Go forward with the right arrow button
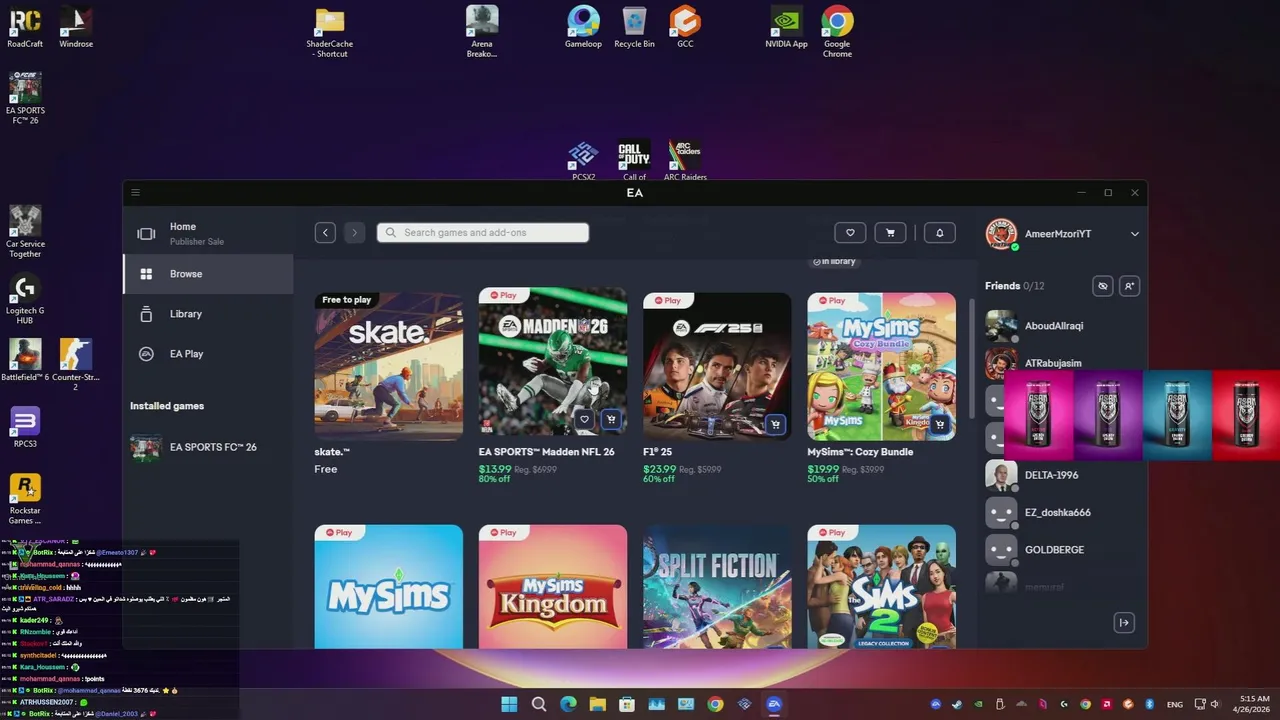 click(354, 233)
